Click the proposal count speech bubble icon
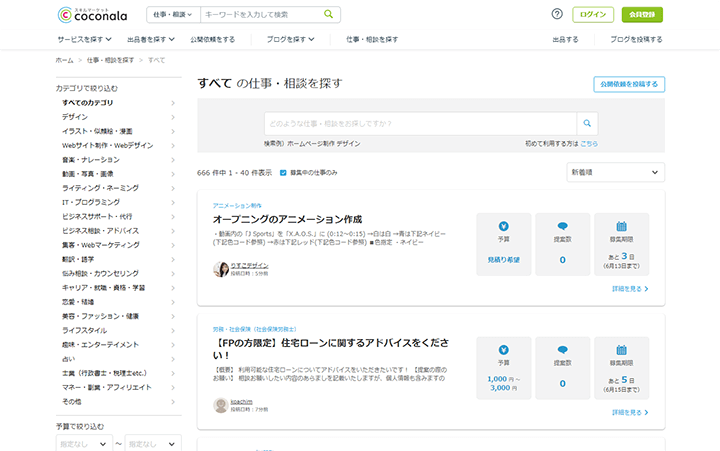 [x=562, y=226]
